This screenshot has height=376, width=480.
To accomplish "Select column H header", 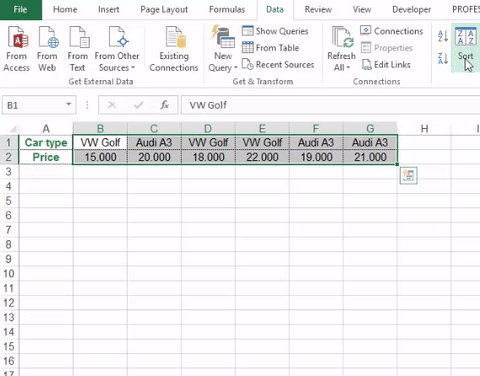I will (x=424, y=128).
